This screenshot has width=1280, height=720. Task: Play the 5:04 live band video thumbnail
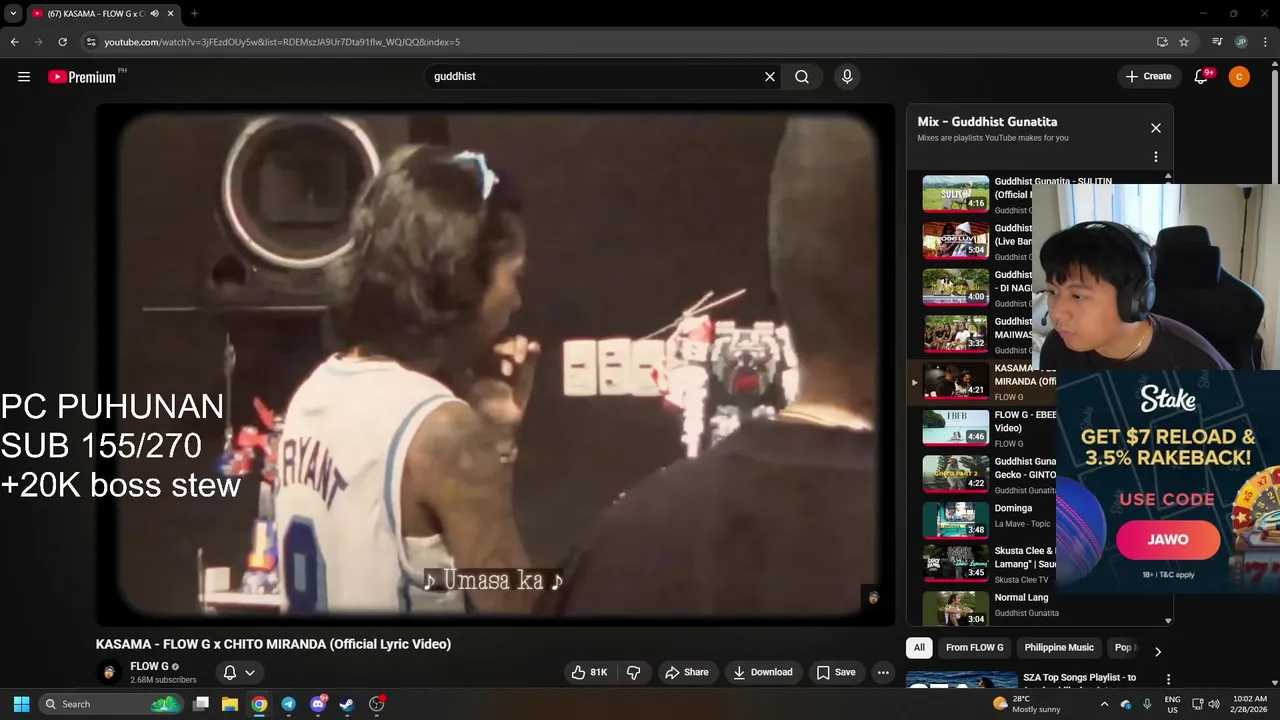956,241
